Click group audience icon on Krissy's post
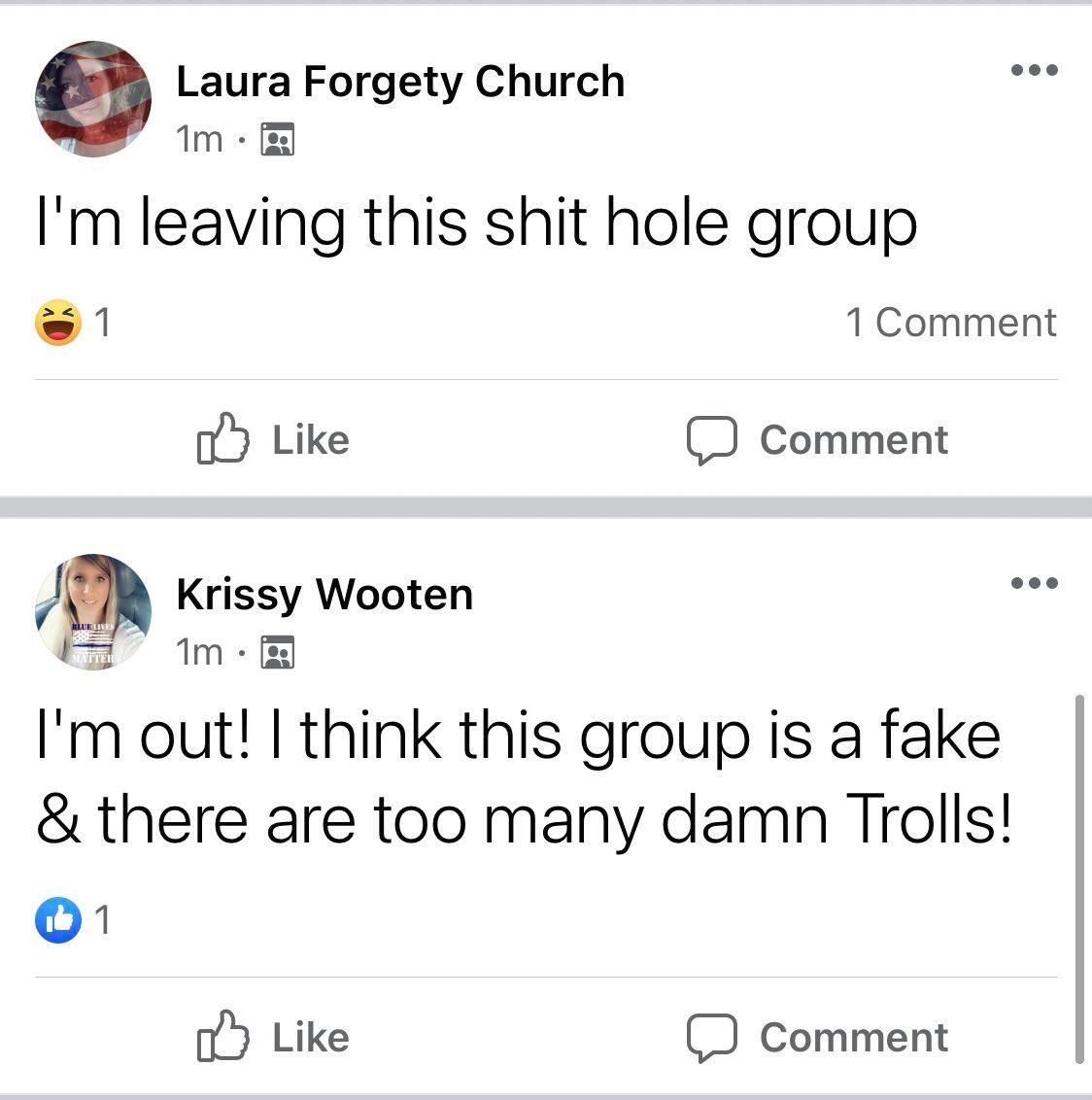The height and width of the screenshot is (1100, 1092). click(278, 652)
